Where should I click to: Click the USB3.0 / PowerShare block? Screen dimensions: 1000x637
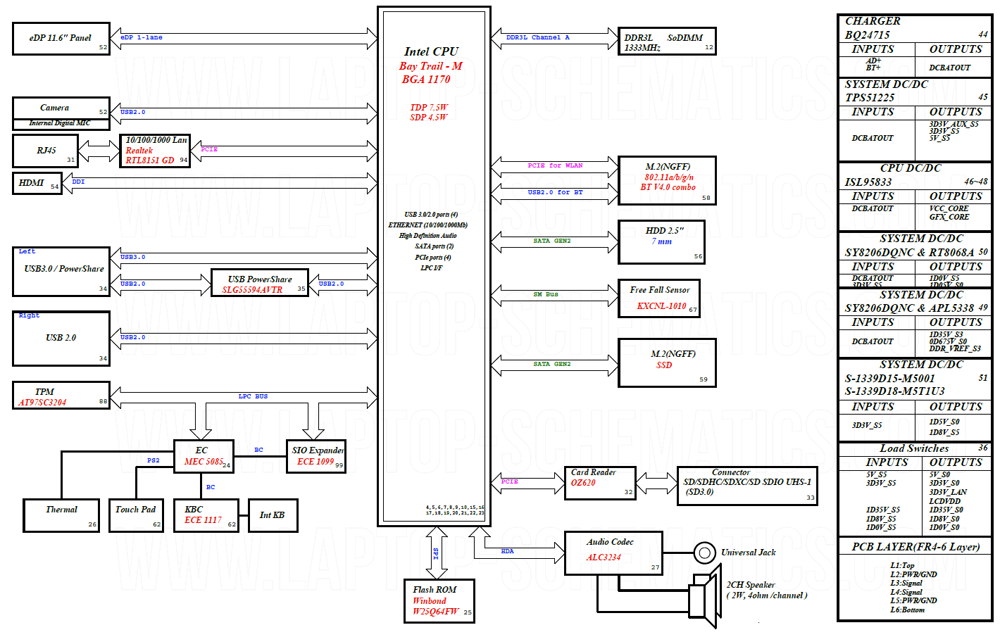(61, 271)
